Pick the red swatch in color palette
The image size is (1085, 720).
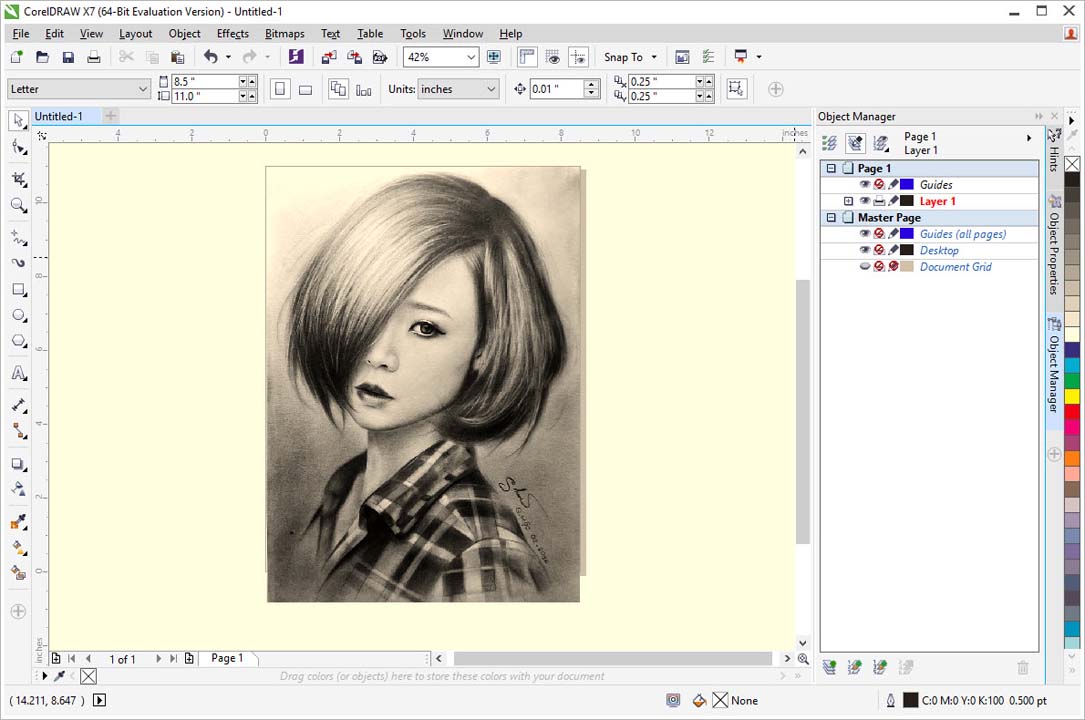pyautogui.click(x=1072, y=411)
